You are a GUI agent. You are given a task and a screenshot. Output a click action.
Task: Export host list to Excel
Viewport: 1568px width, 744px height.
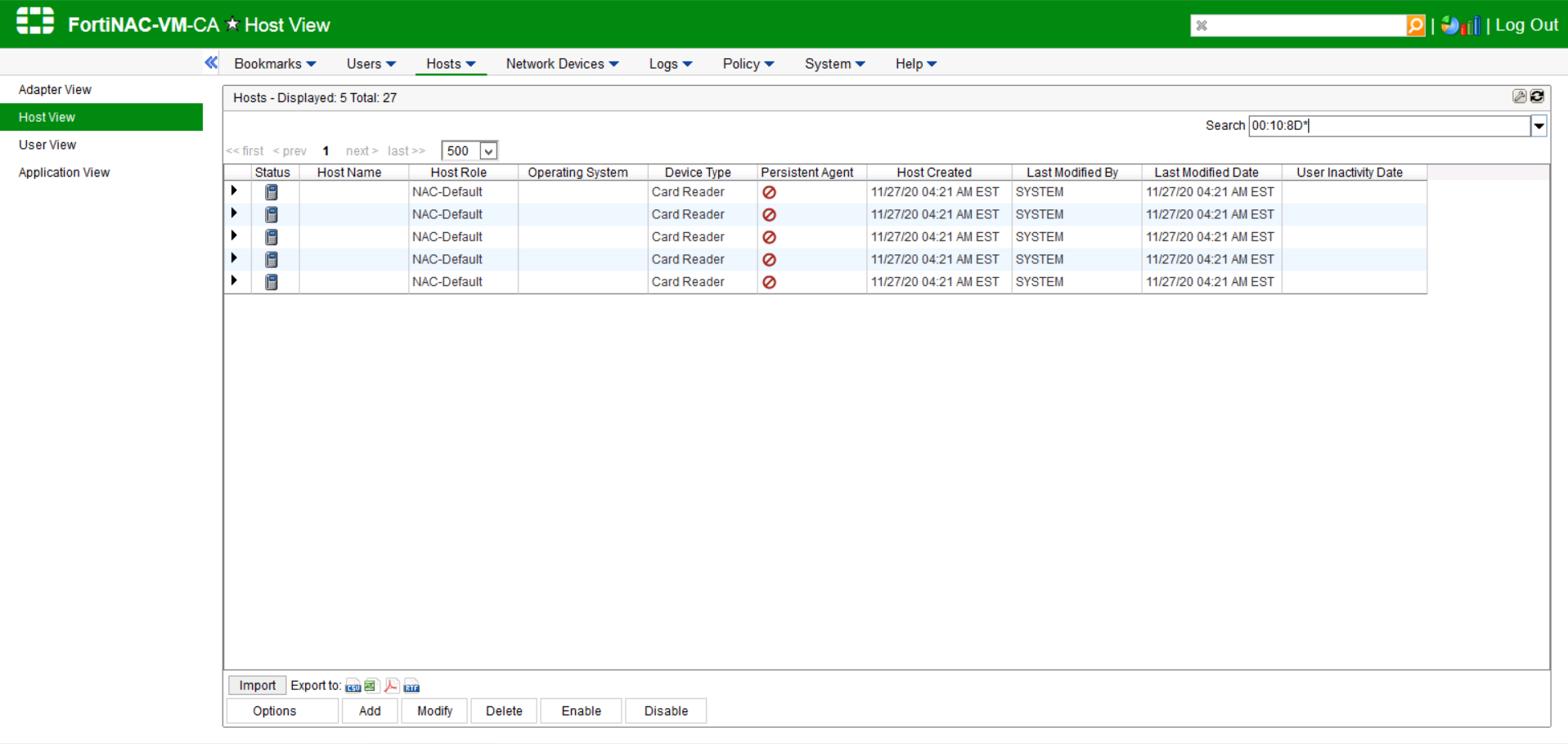(x=371, y=686)
